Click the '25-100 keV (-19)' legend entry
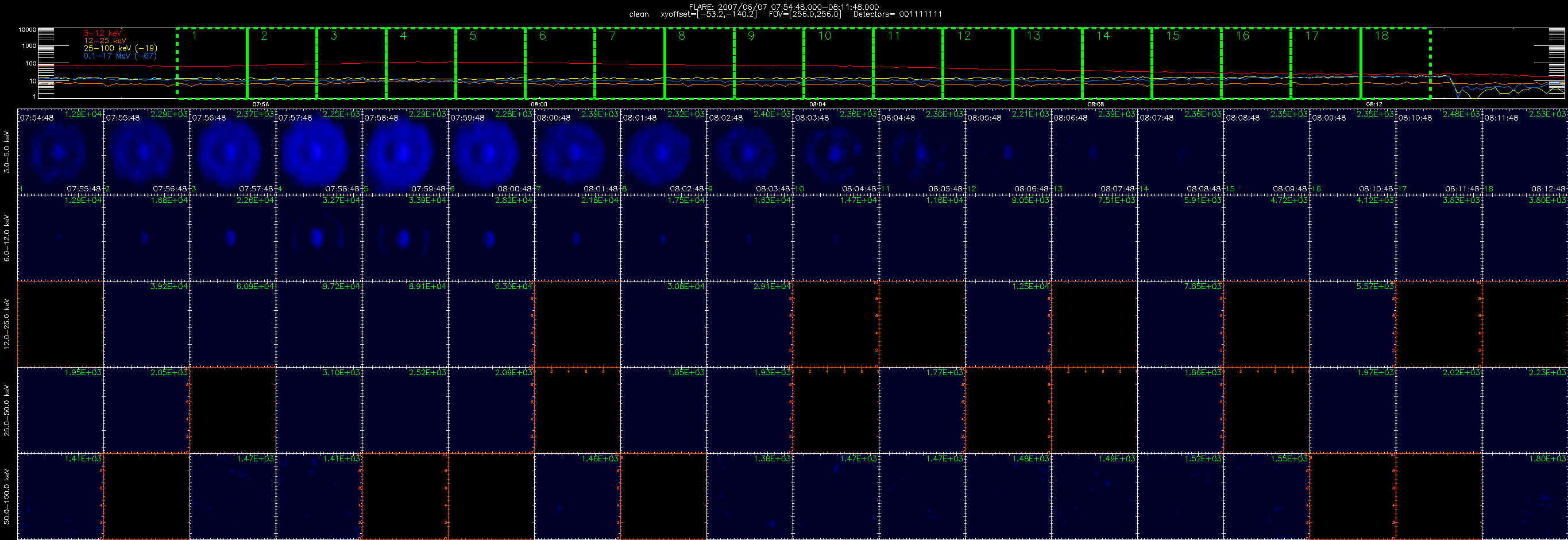Screen dimensions: 1568x540 121,48
